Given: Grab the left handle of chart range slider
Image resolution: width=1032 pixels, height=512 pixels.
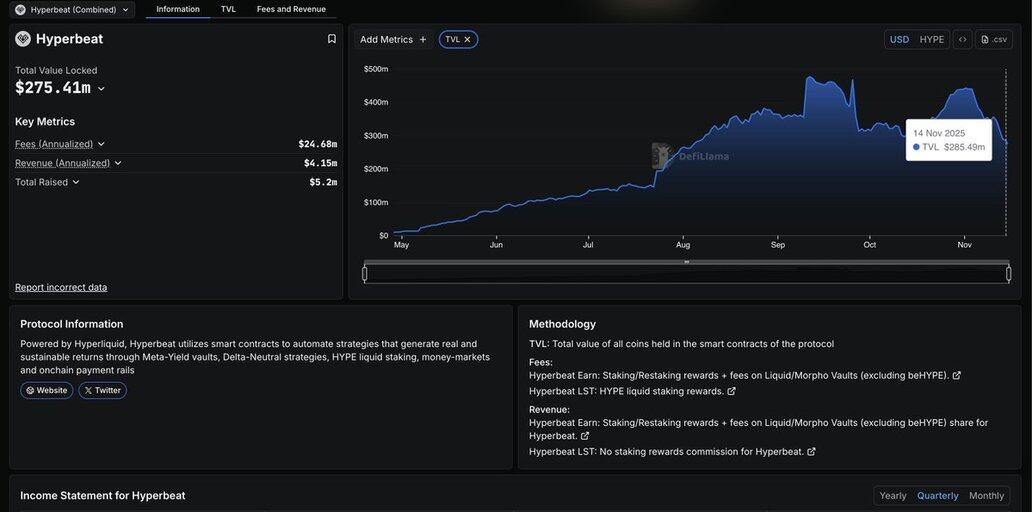Looking at the screenshot, I should (365, 274).
